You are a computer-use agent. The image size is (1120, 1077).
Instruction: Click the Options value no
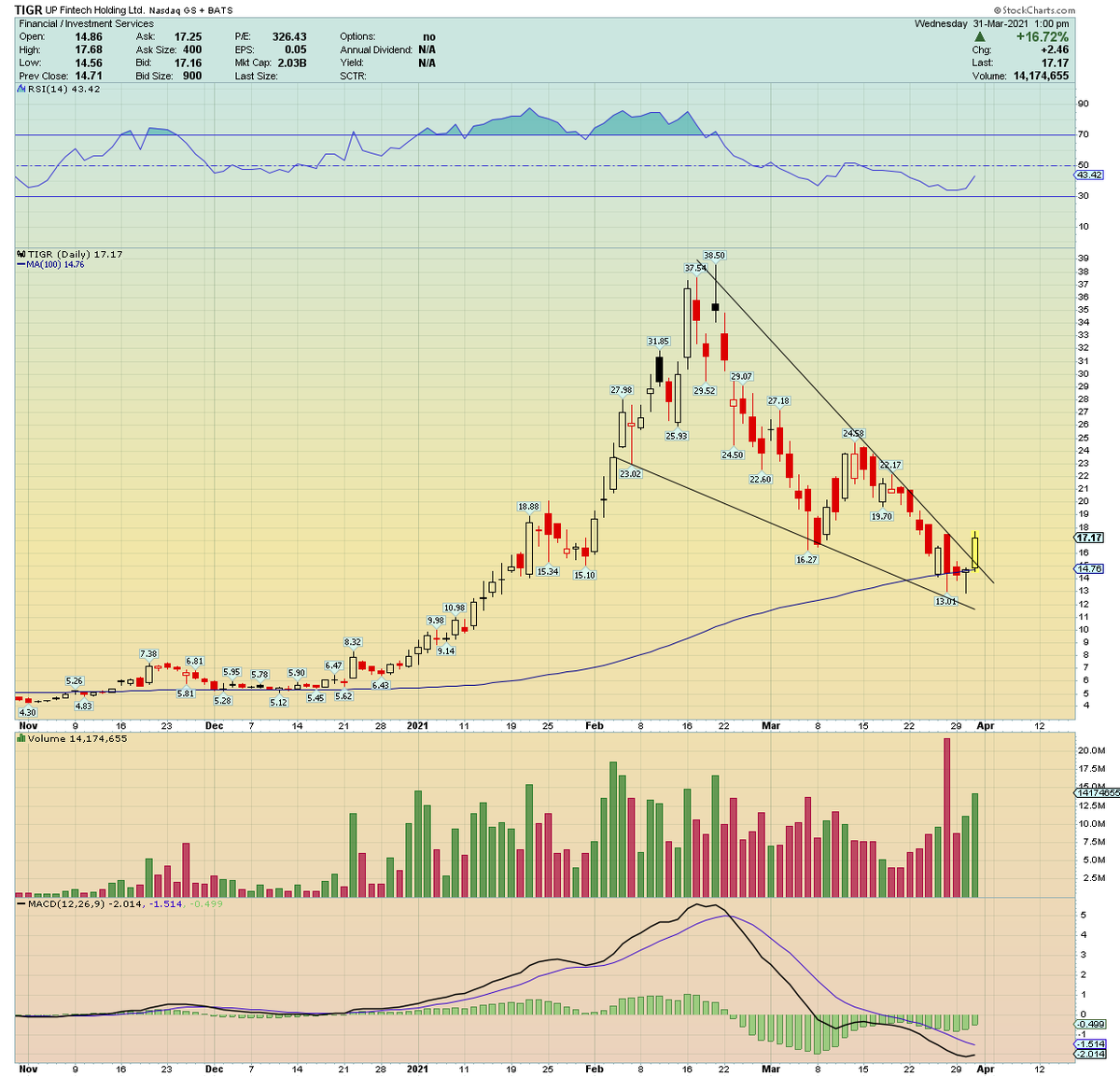tap(429, 37)
